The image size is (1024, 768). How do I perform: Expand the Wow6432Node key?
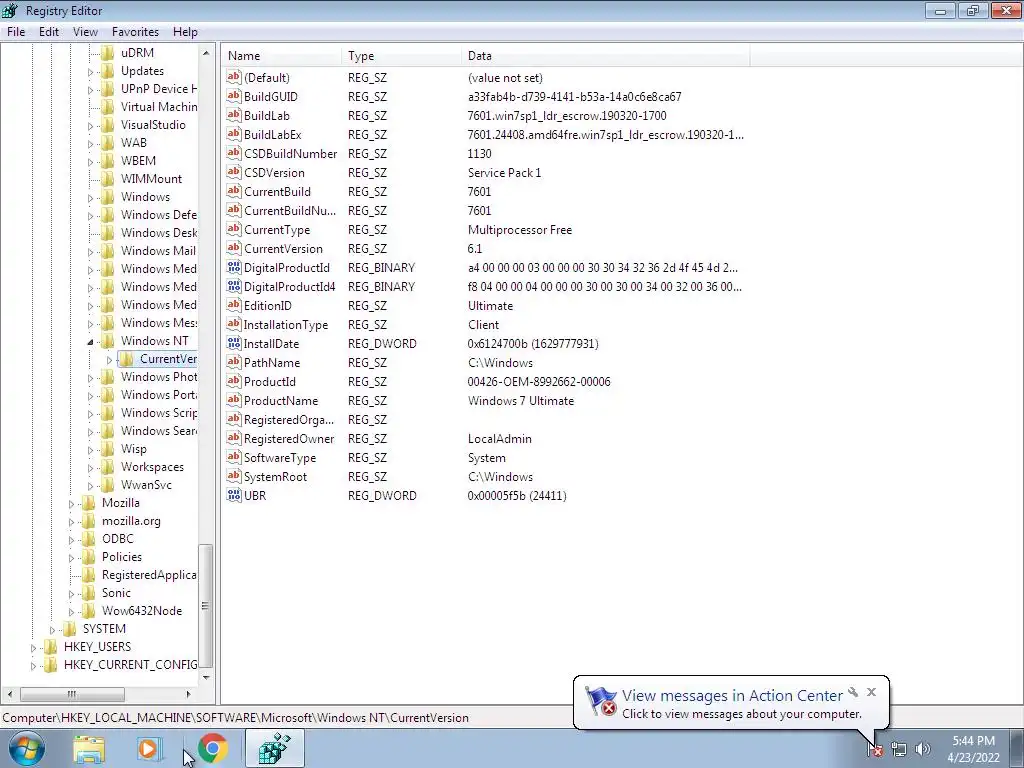pos(71,611)
